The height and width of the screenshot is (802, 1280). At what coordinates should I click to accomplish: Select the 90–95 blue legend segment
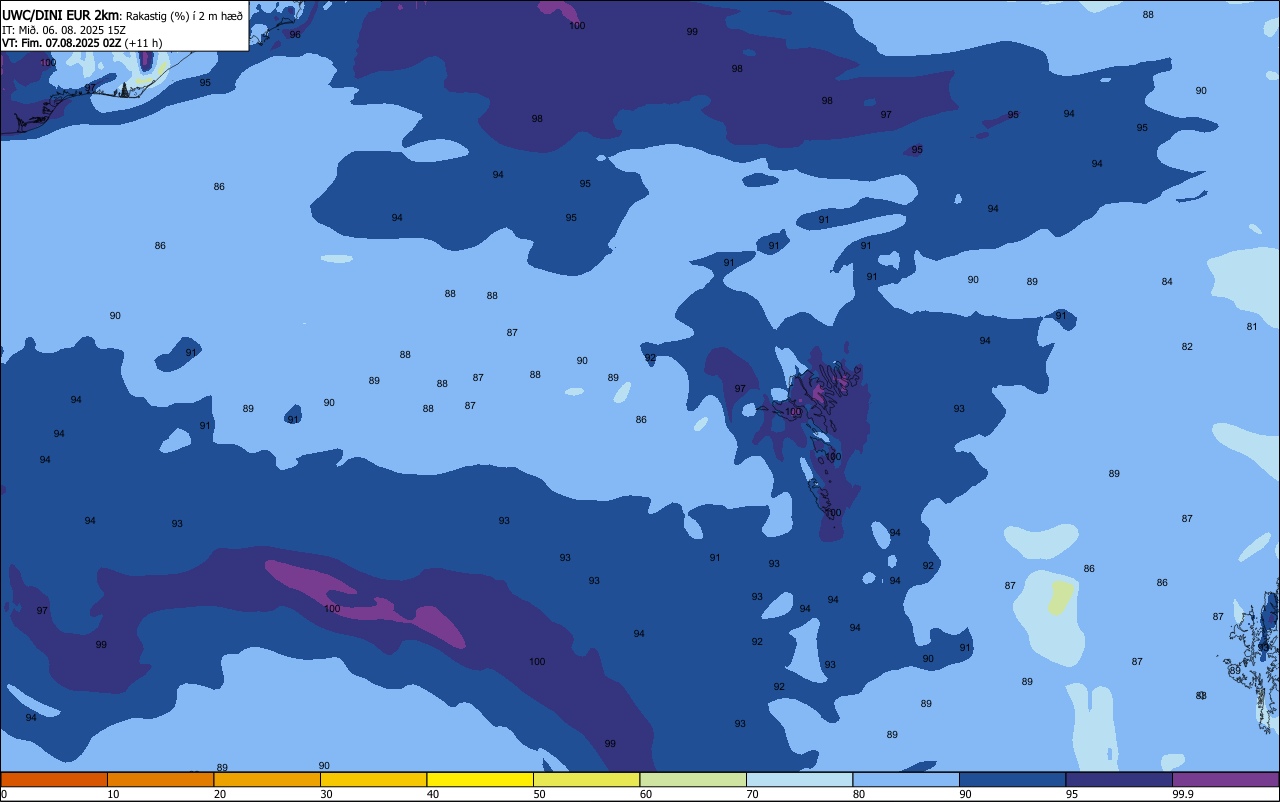pos(1012,779)
